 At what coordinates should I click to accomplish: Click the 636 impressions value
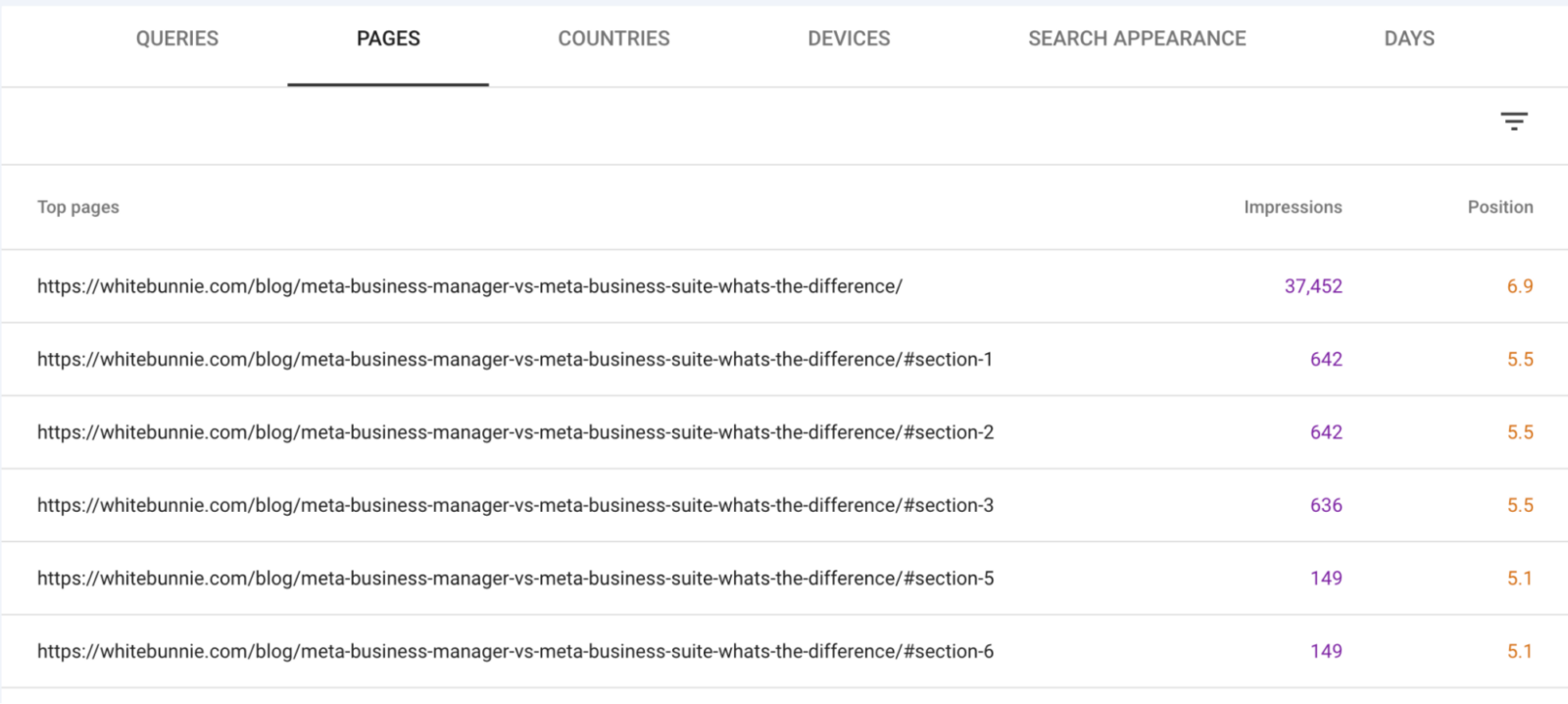(1326, 505)
